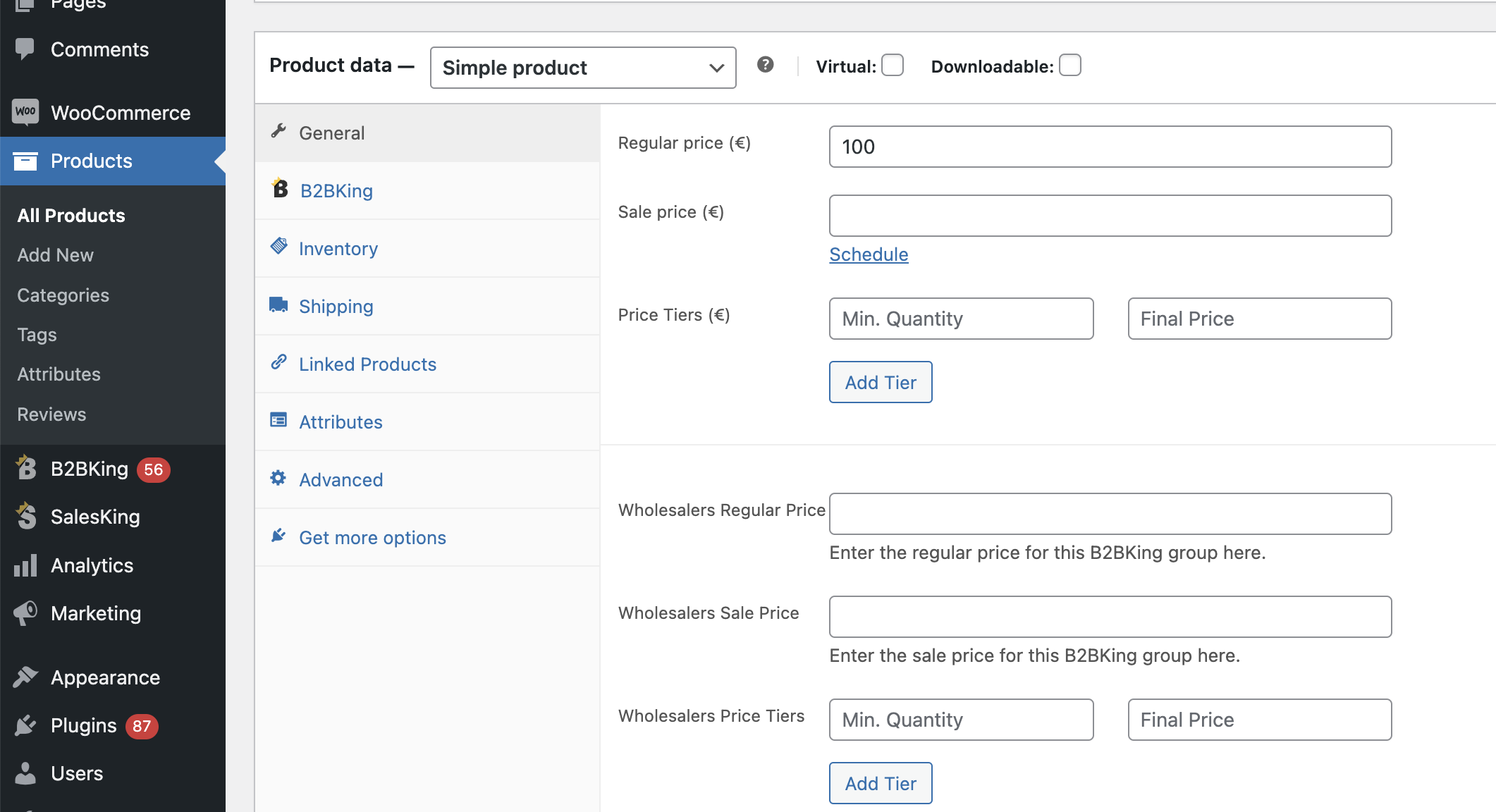This screenshot has width=1496, height=812.
Task: Open the Simple product type dropdown
Action: 583,68
